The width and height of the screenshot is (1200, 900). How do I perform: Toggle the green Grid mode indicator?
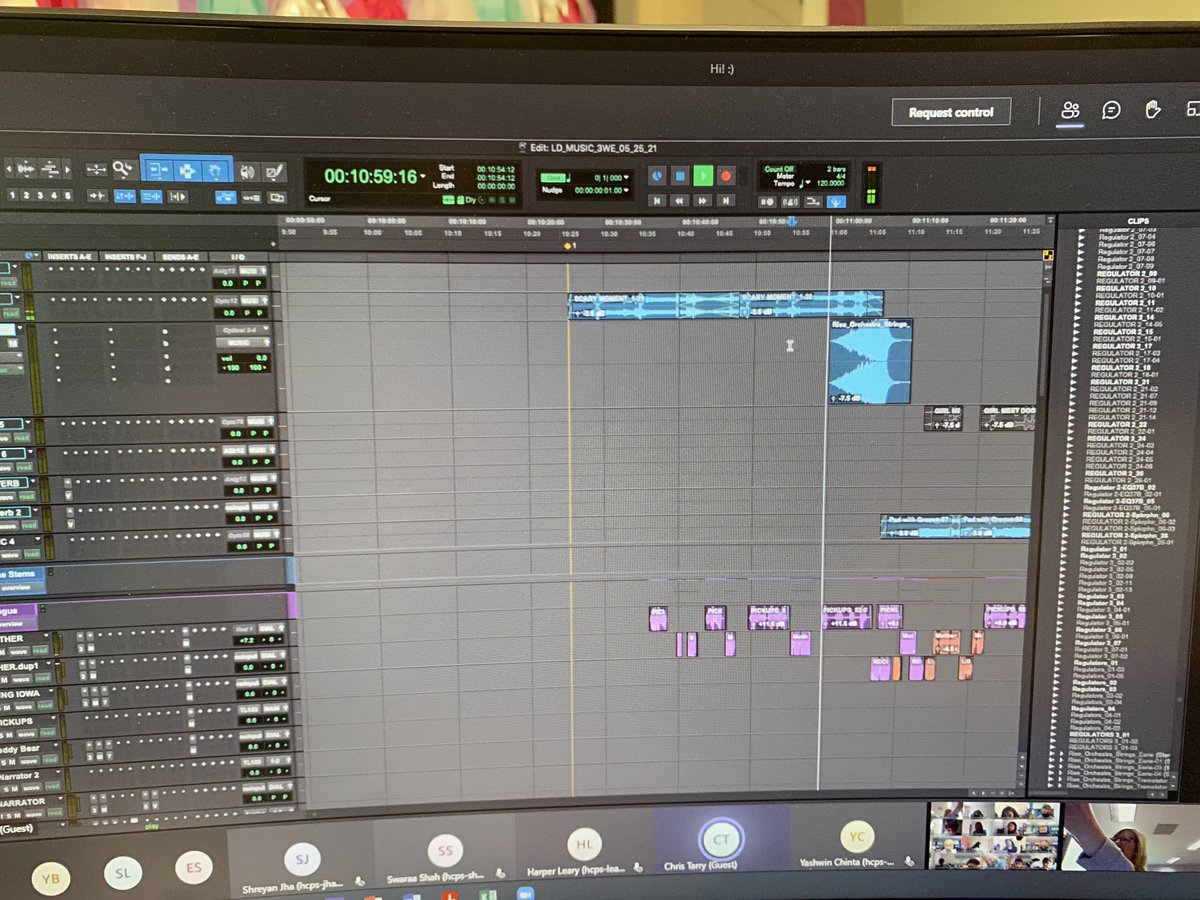coord(554,176)
